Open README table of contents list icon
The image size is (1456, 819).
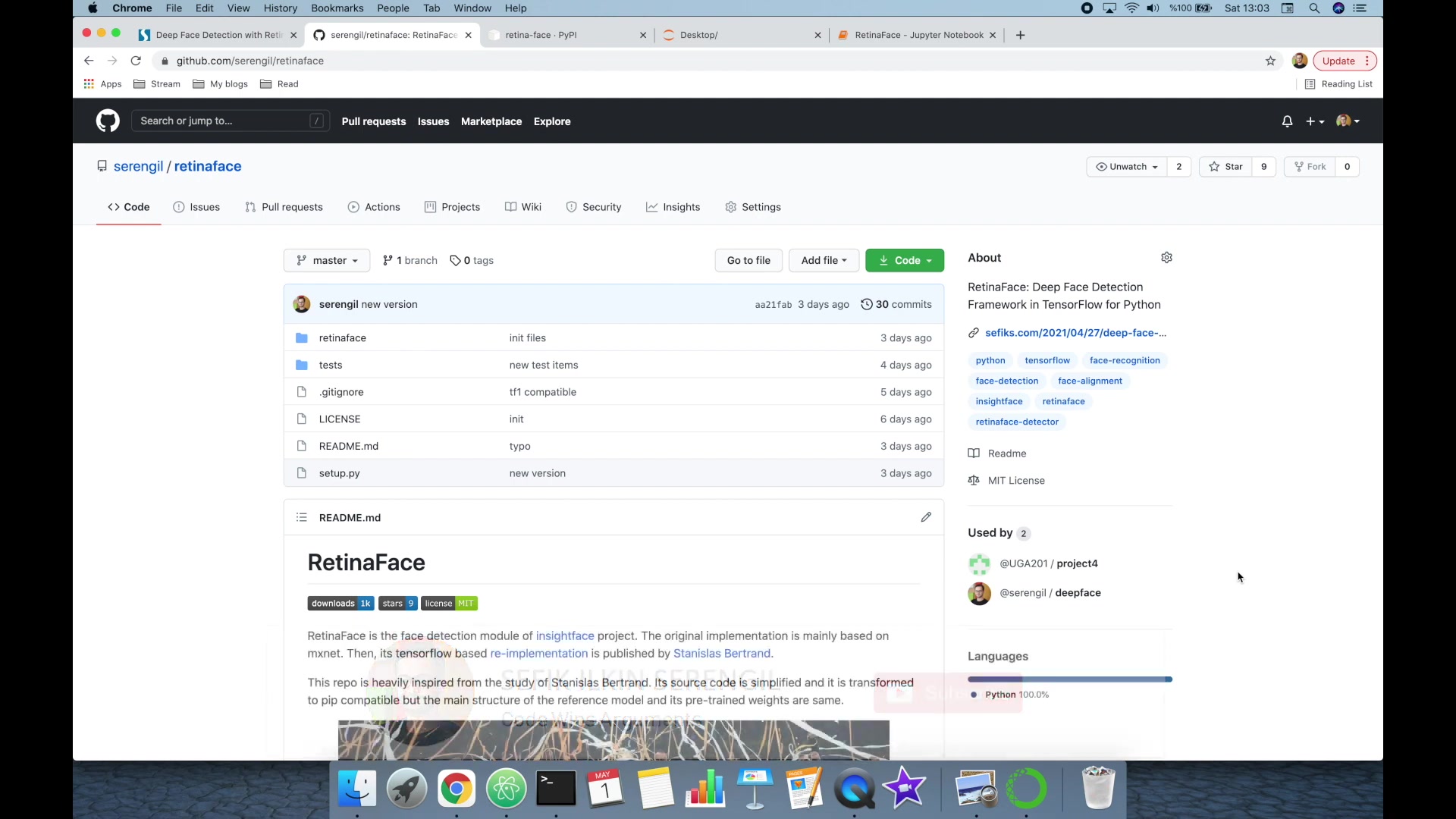coord(302,517)
